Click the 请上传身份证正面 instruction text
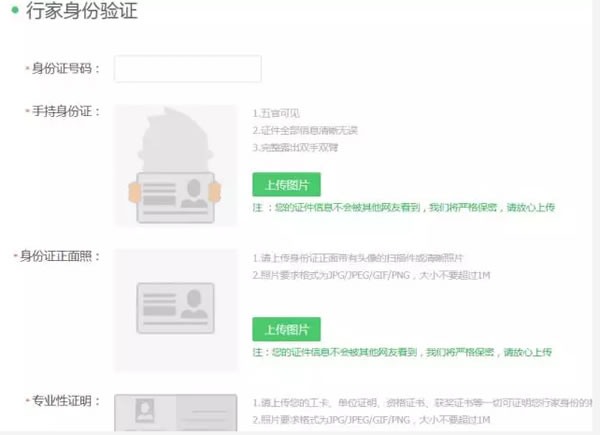The image size is (600, 435). [x=357, y=258]
